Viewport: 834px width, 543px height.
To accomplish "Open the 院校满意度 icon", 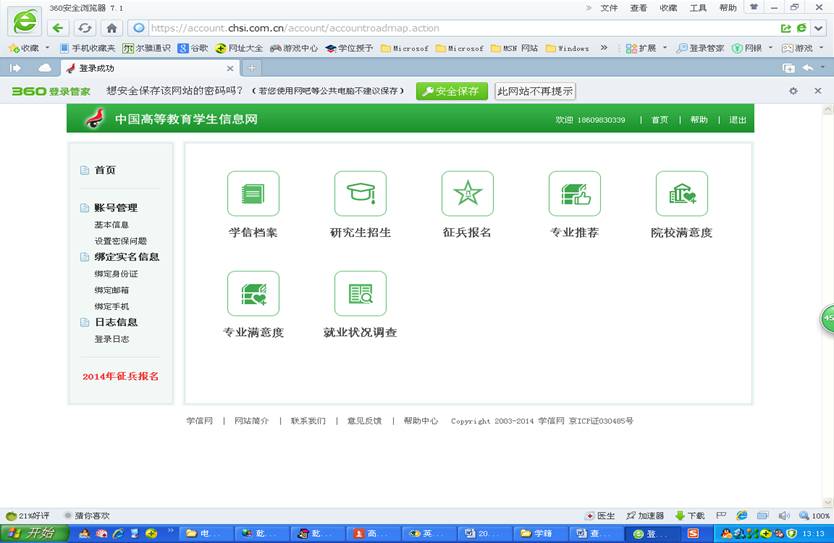I will point(681,194).
